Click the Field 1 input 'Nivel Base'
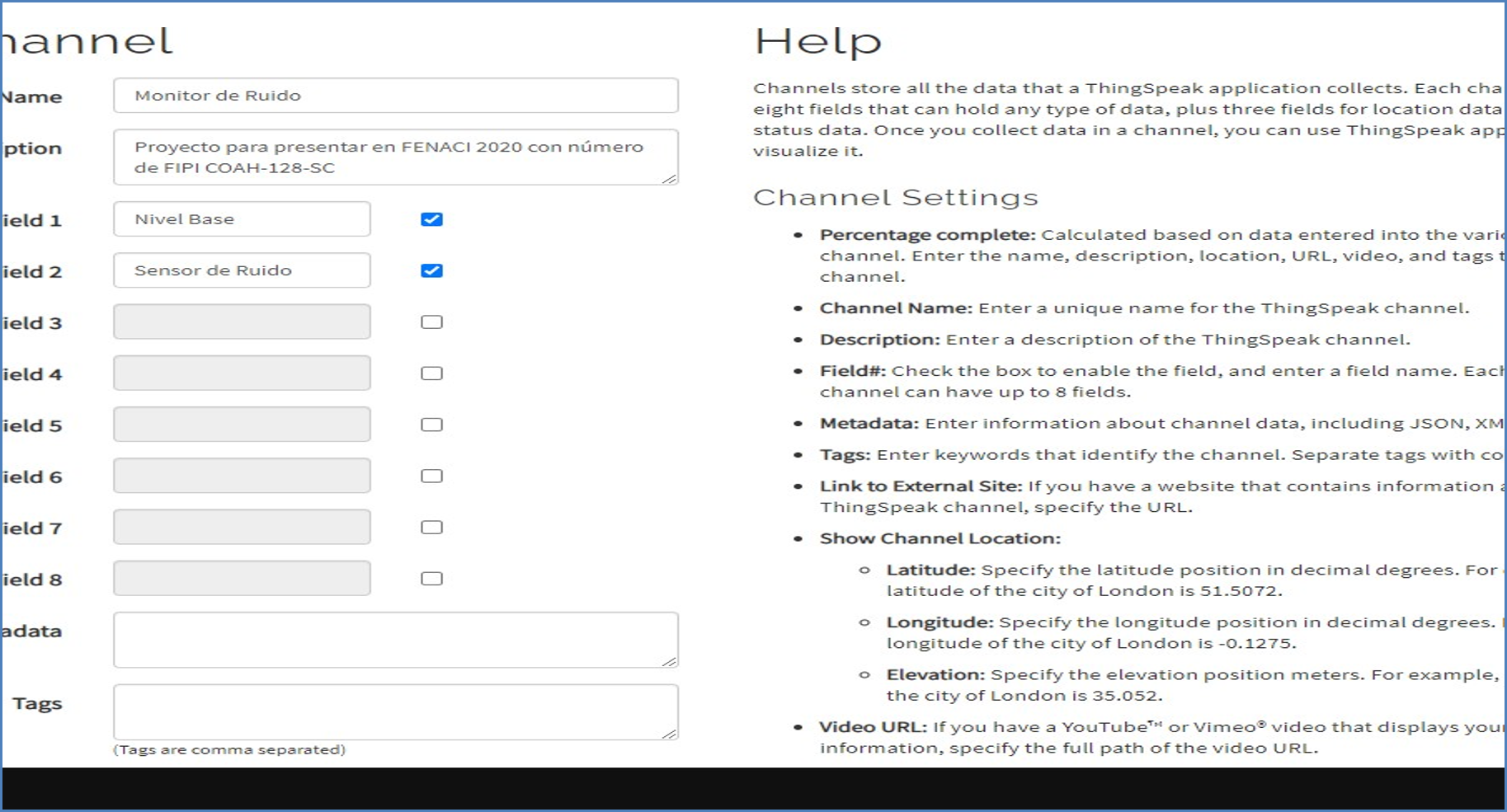 click(x=242, y=219)
